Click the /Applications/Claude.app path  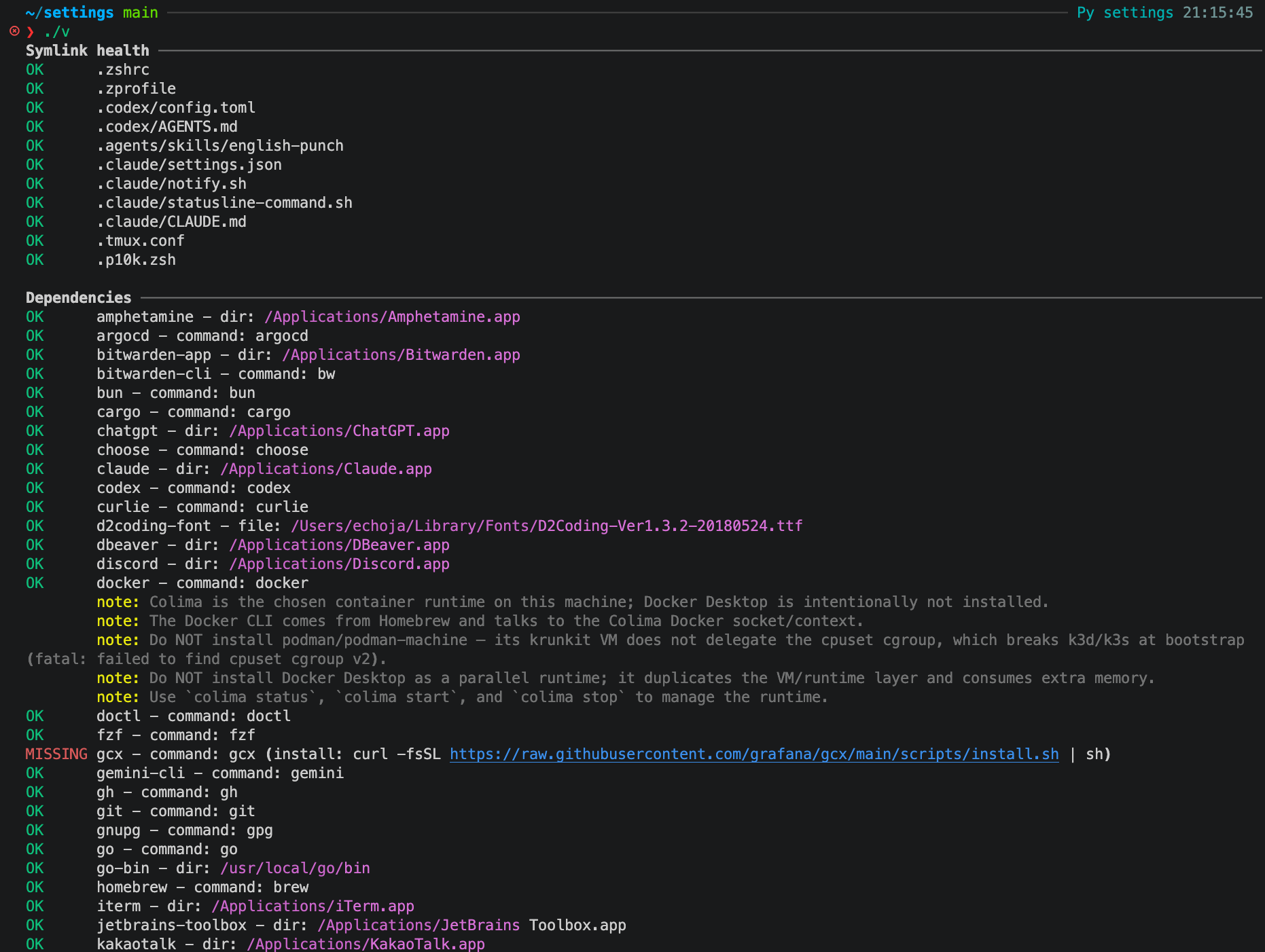point(326,469)
